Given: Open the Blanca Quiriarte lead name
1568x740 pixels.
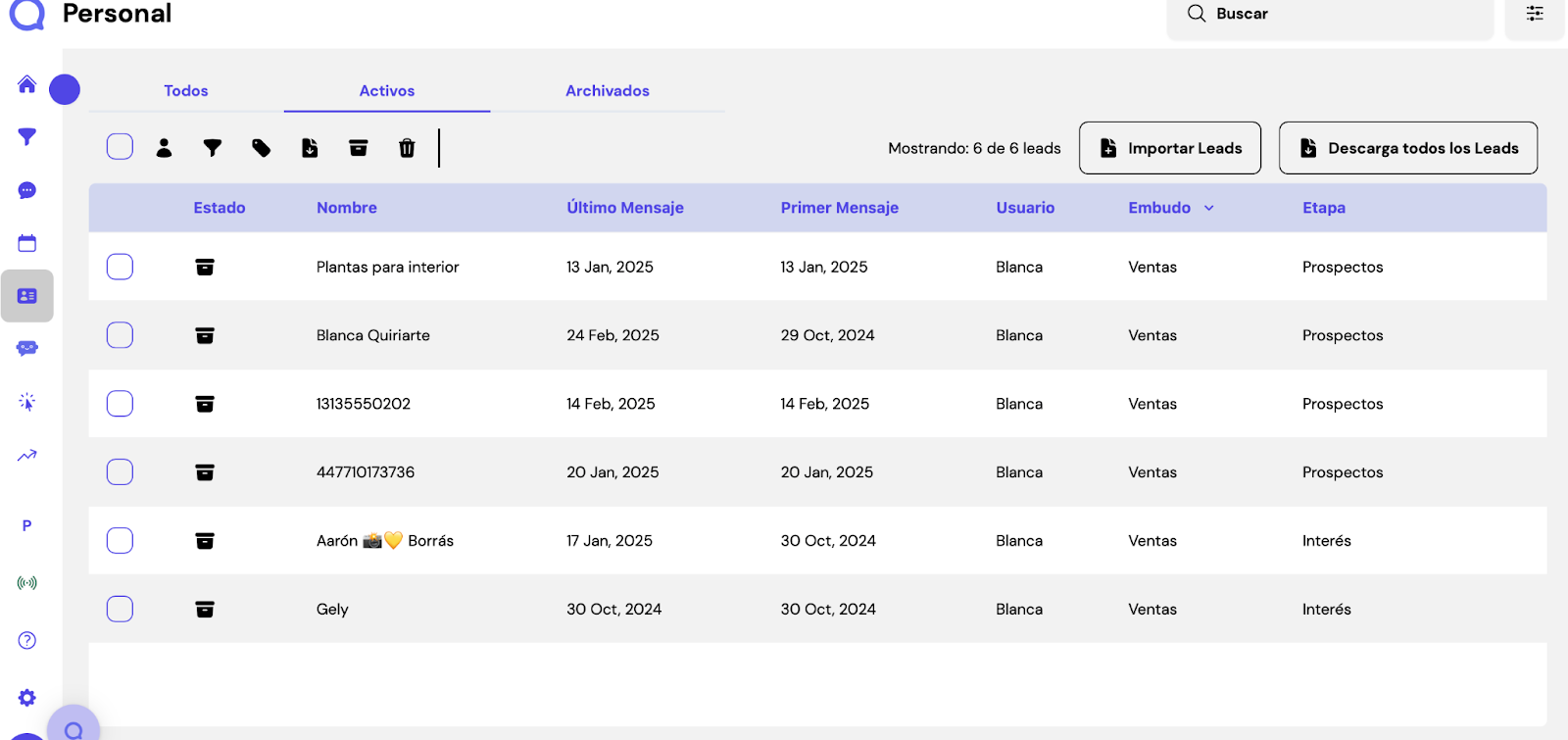Looking at the screenshot, I should click(373, 335).
